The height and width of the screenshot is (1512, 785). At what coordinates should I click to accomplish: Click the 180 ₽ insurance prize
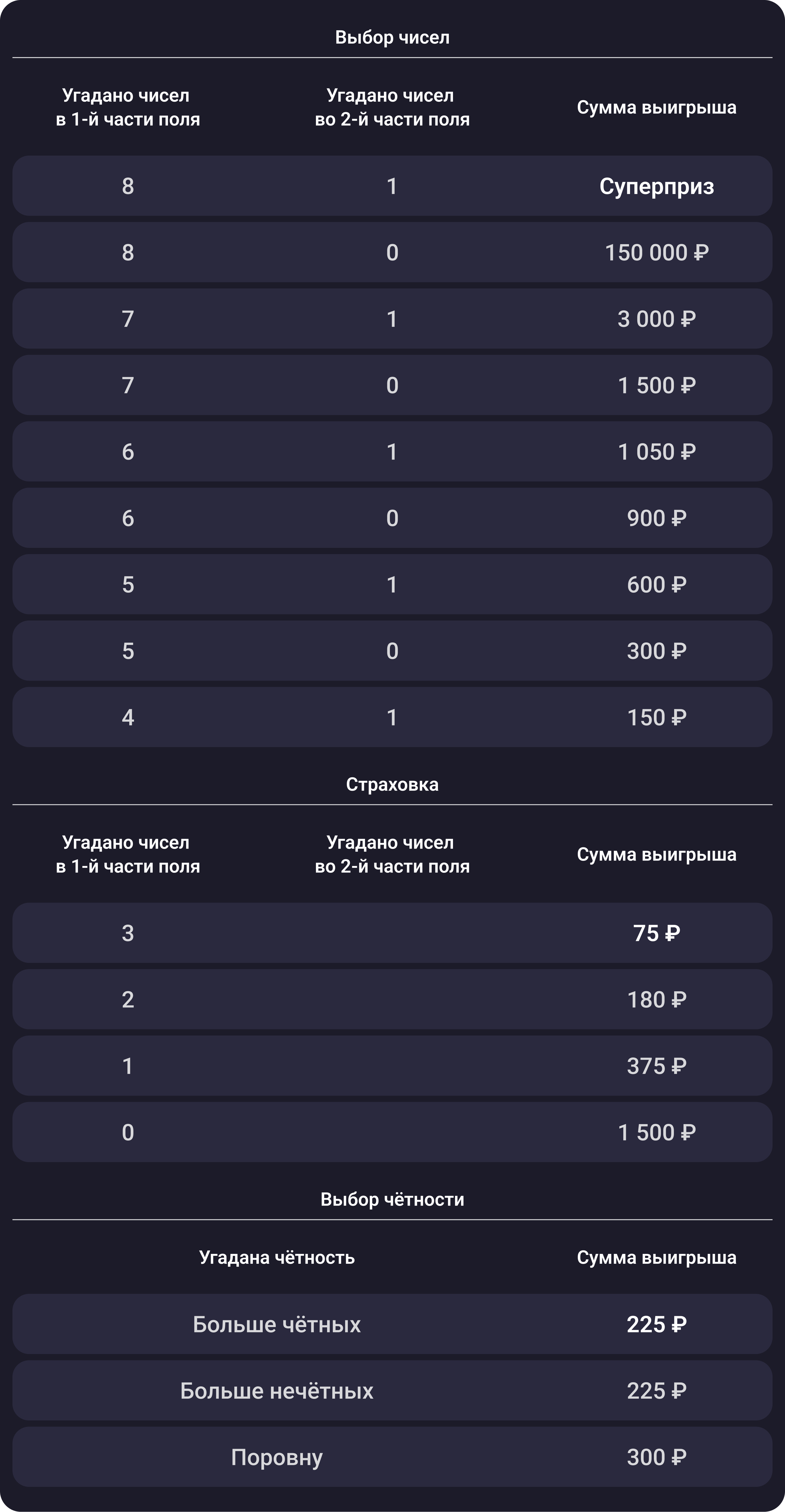pos(657,1000)
